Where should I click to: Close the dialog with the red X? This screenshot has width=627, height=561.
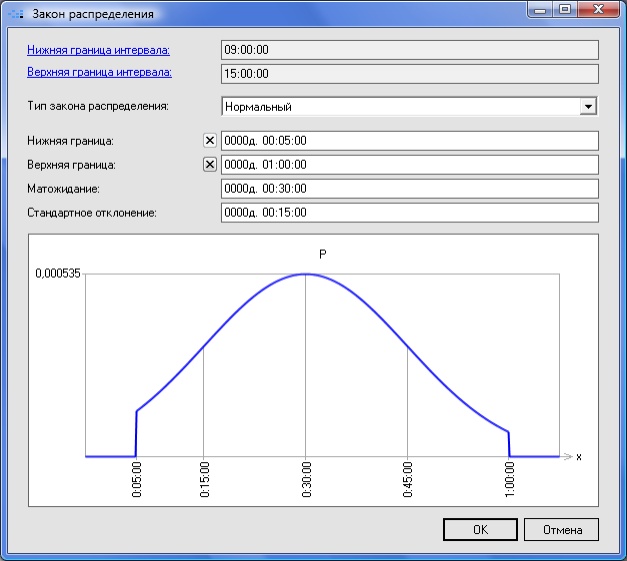(x=597, y=10)
